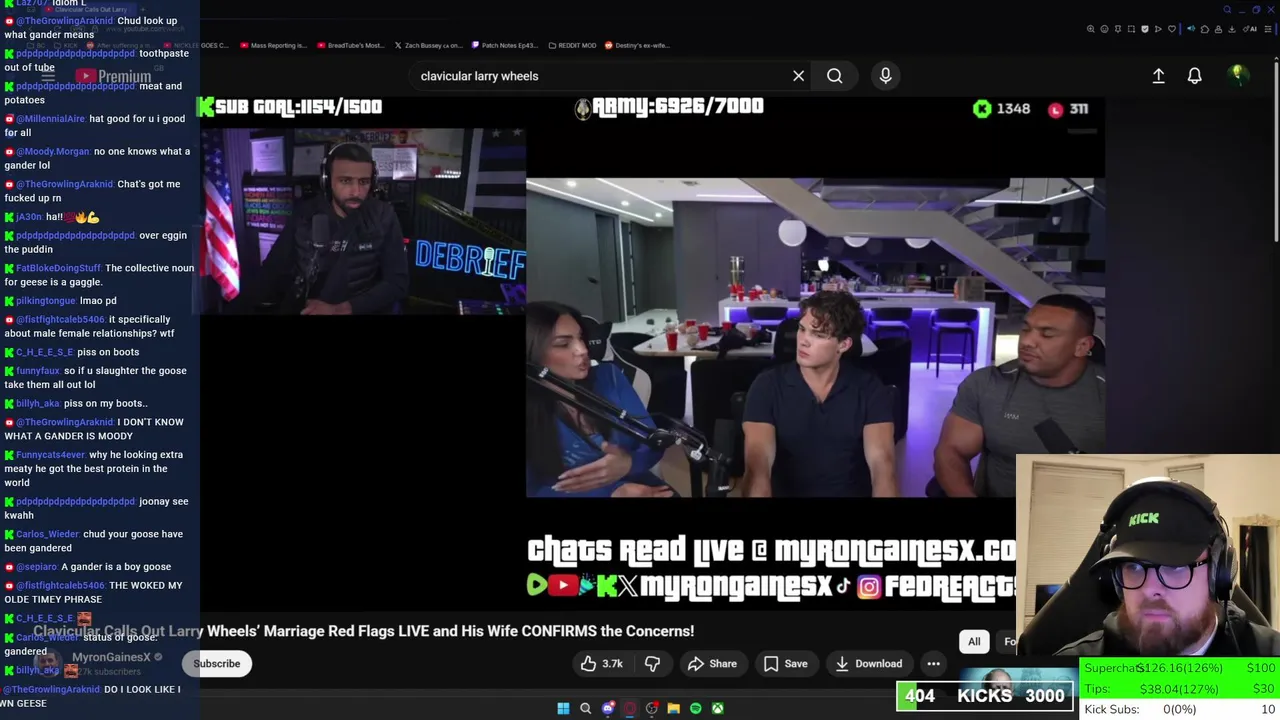Click the YouTube search magnifier button

(834, 76)
